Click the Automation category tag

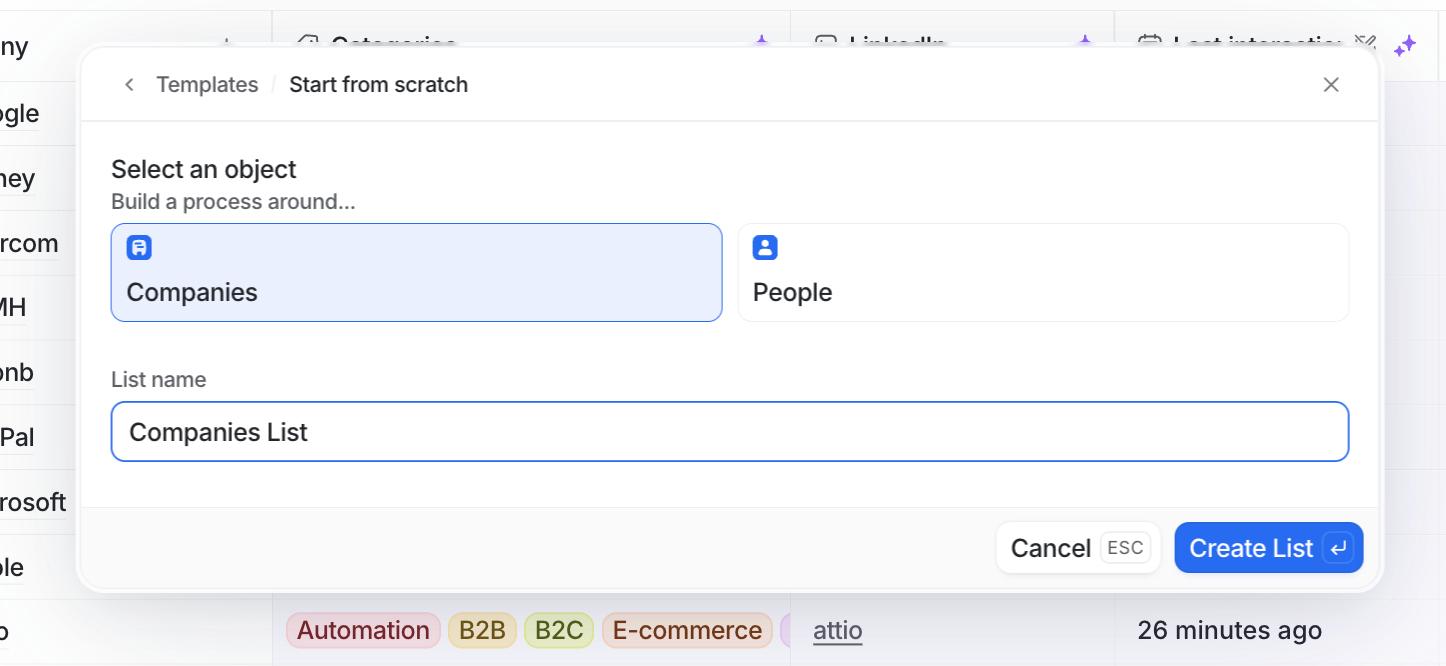pos(363,631)
